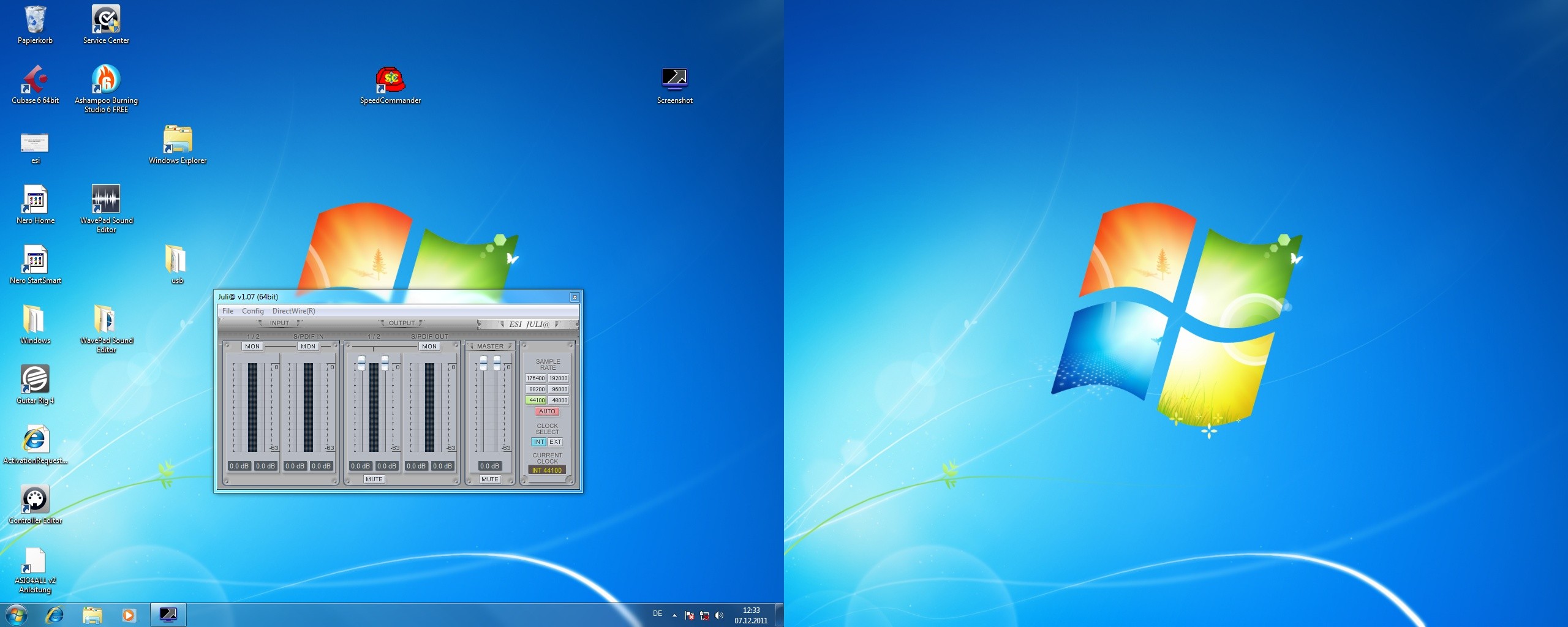Open the volume speaker tray icon
Viewport: 1568px width, 627px height.
719,615
